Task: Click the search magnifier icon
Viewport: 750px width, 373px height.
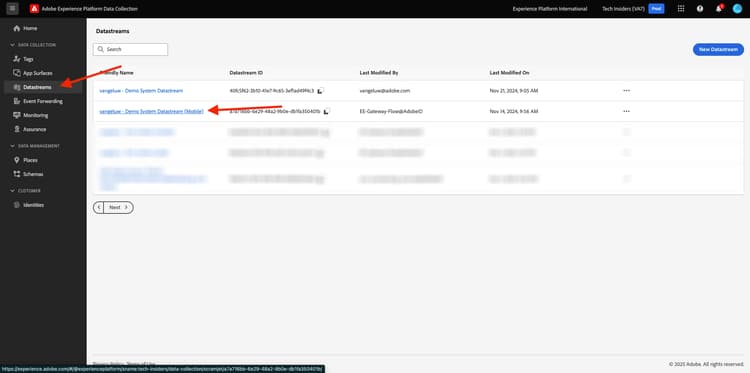Action: [101, 49]
